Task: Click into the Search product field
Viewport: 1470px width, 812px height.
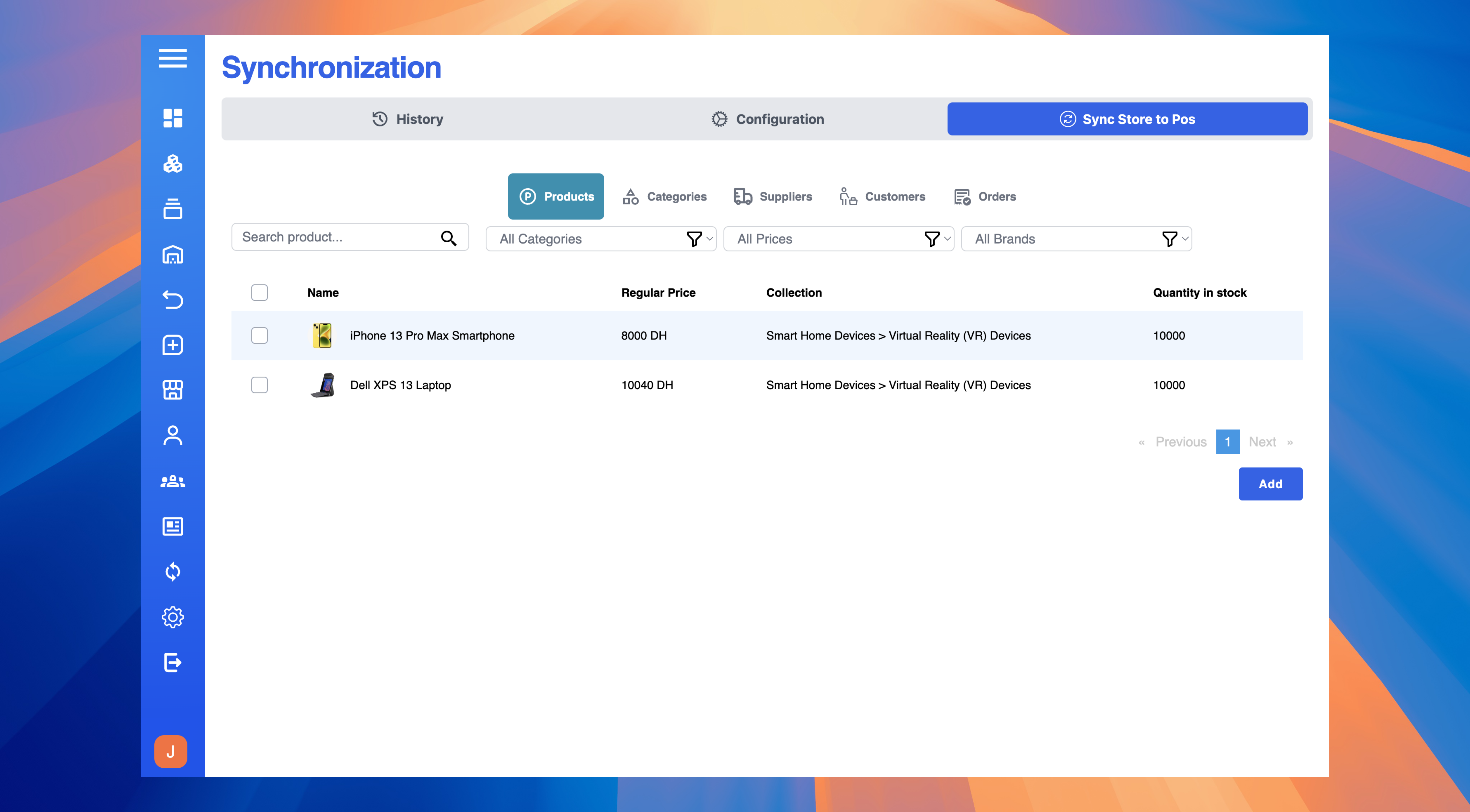Action: point(337,237)
